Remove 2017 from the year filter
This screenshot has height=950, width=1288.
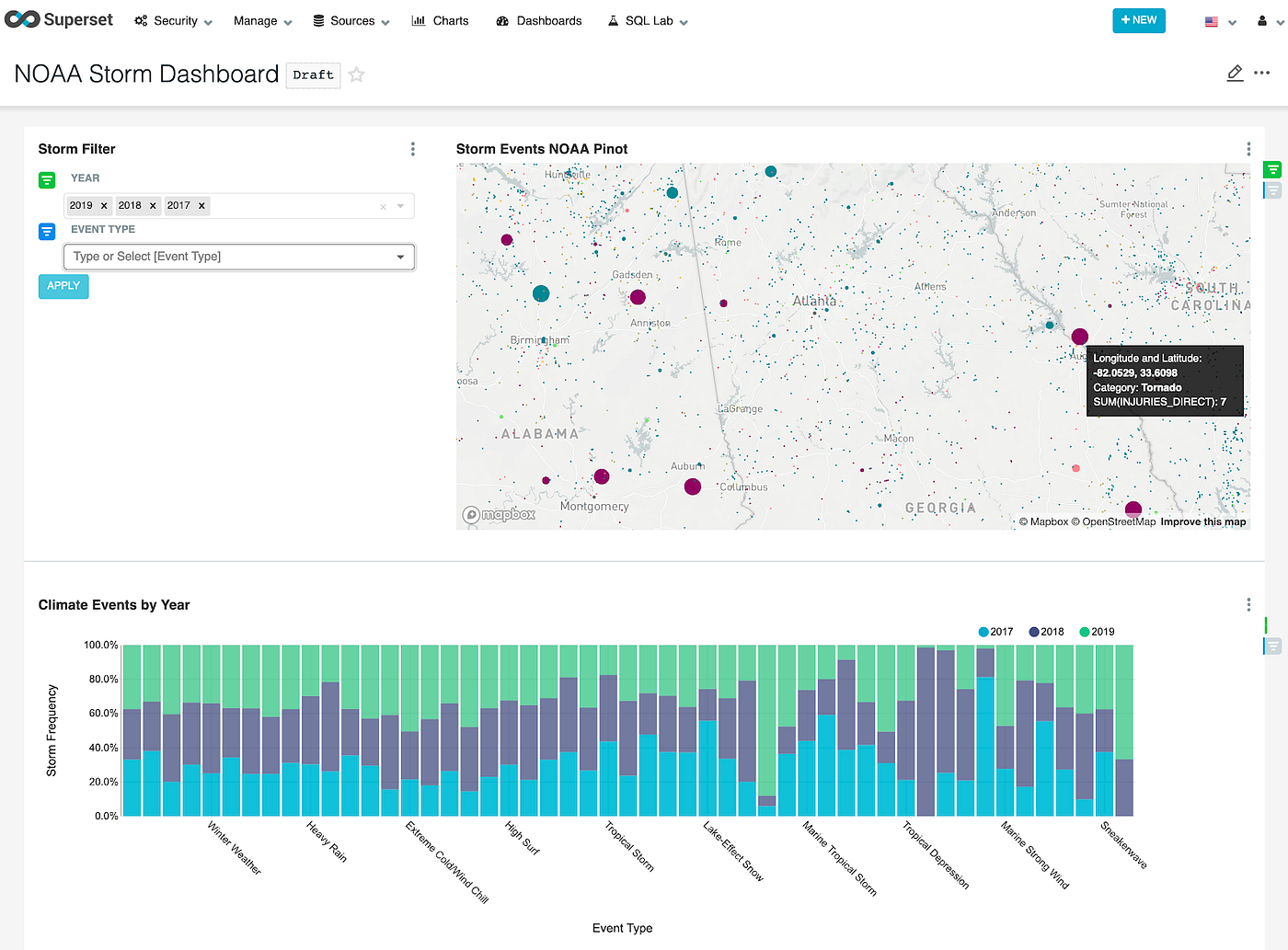click(x=201, y=206)
